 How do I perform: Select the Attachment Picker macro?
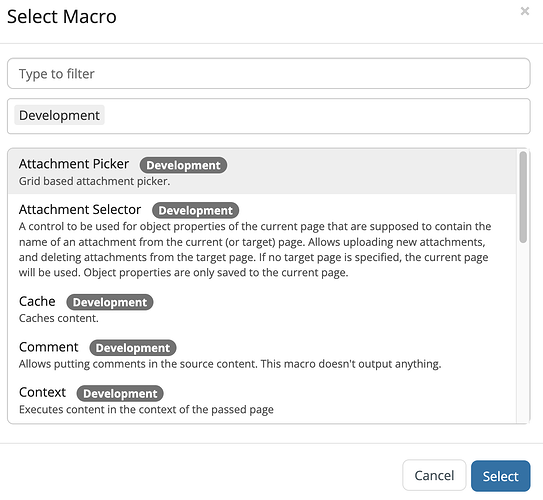262,171
